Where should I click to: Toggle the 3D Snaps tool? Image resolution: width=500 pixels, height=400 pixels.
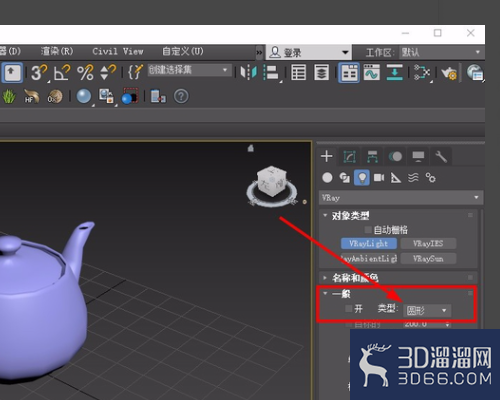pyautogui.click(x=39, y=72)
